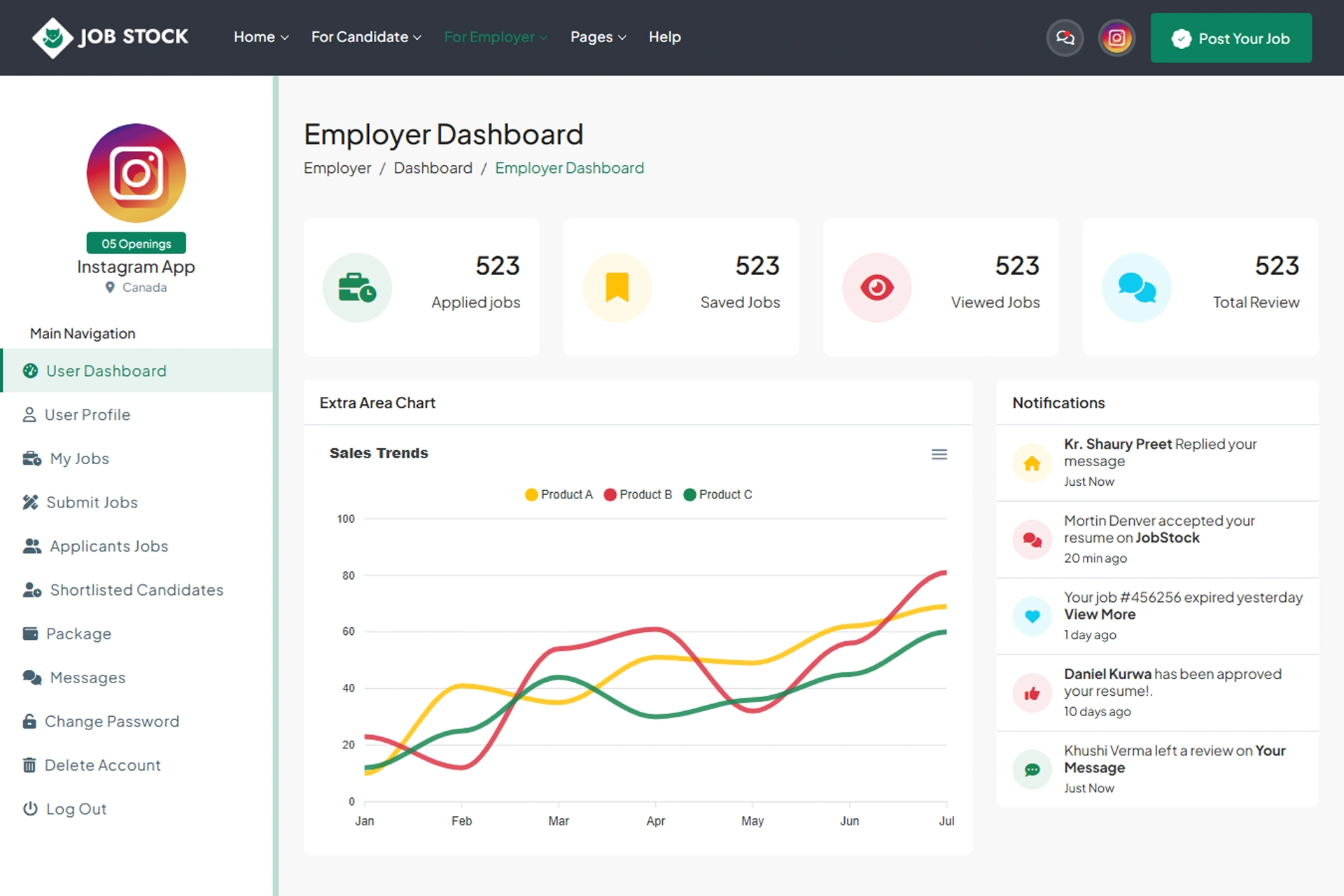Open Package in the sidebar
Viewport: 1344px width, 896px height.
click(136, 633)
